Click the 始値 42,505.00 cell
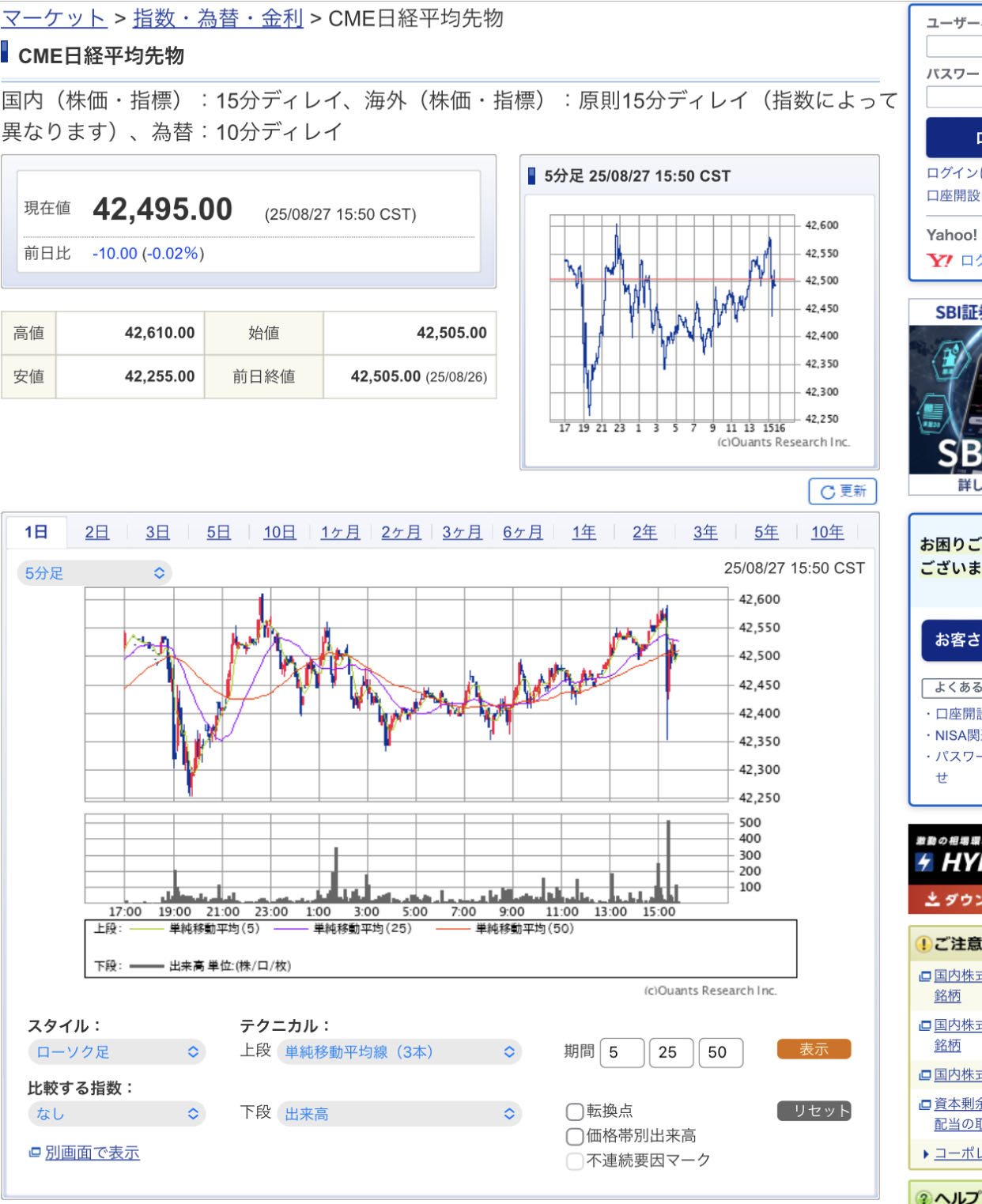Image resolution: width=982 pixels, height=1204 pixels. click(410, 333)
